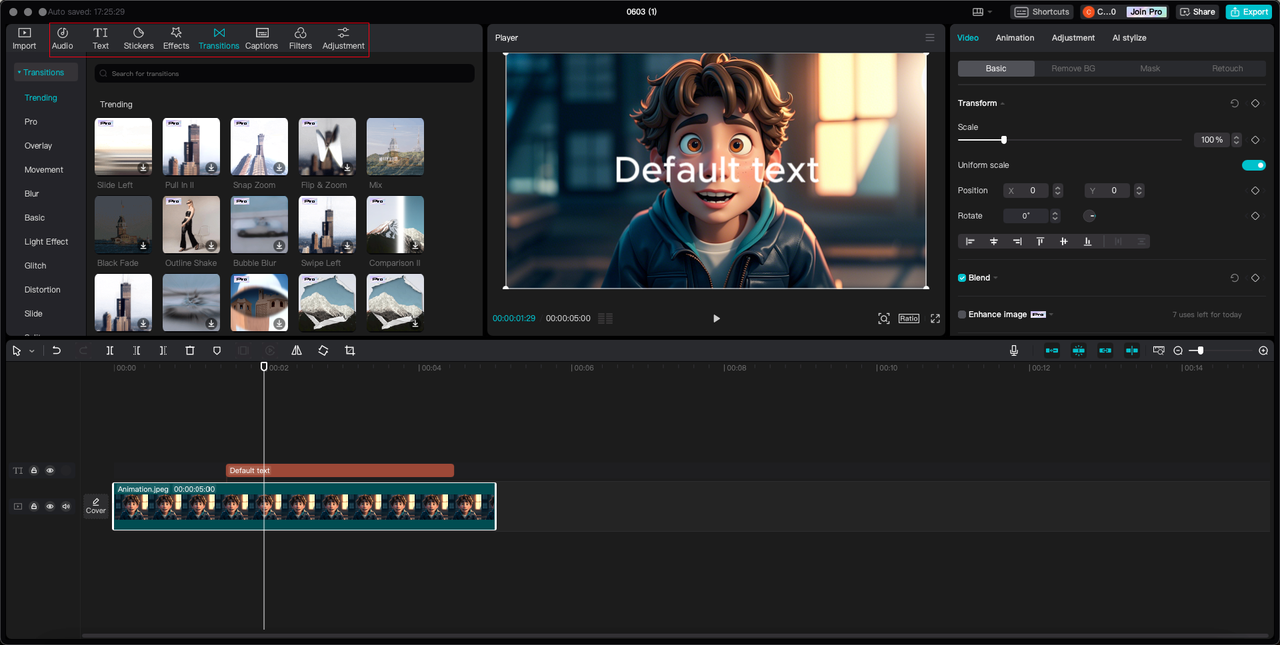This screenshot has width=1280, height=645.
Task: Zoom out the timeline with minus icon
Action: point(1178,351)
